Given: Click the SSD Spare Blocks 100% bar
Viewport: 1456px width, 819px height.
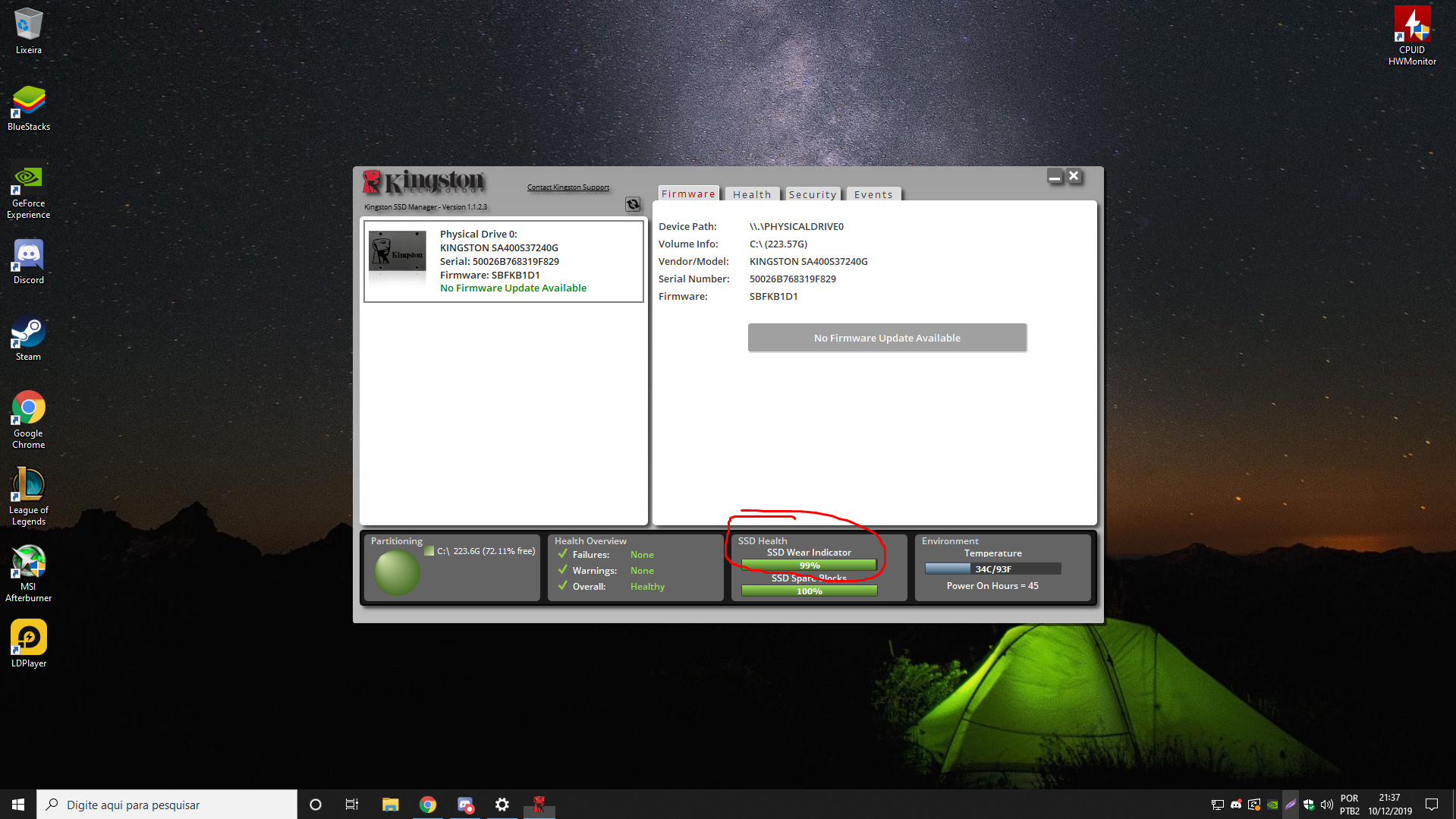Looking at the screenshot, I should click(809, 591).
